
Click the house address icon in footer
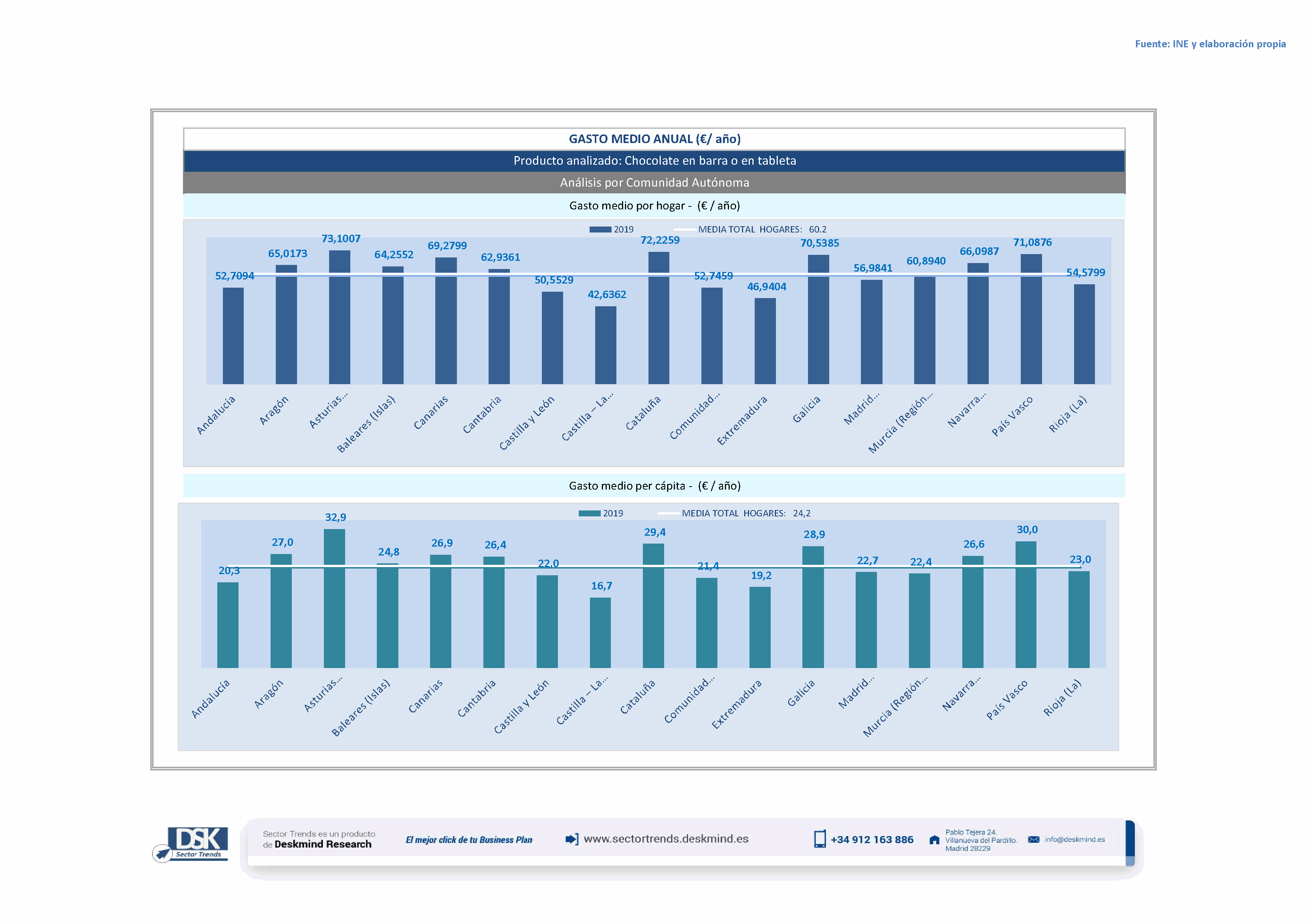click(934, 840)
